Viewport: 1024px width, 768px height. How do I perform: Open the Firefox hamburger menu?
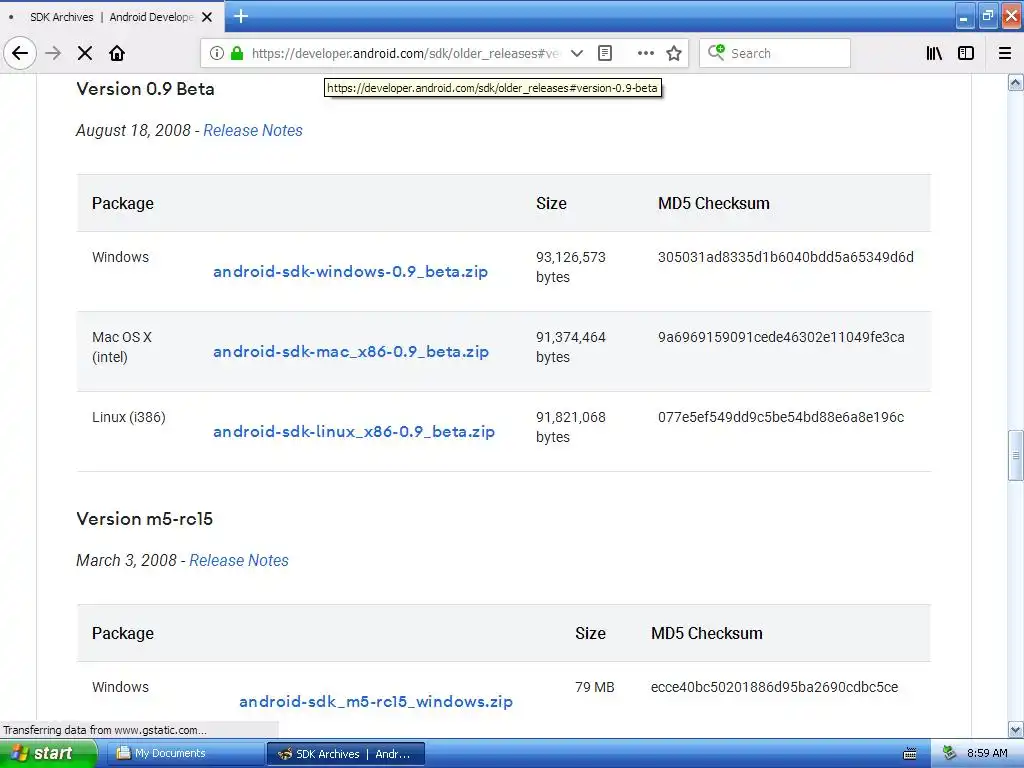pos(1005,53)
